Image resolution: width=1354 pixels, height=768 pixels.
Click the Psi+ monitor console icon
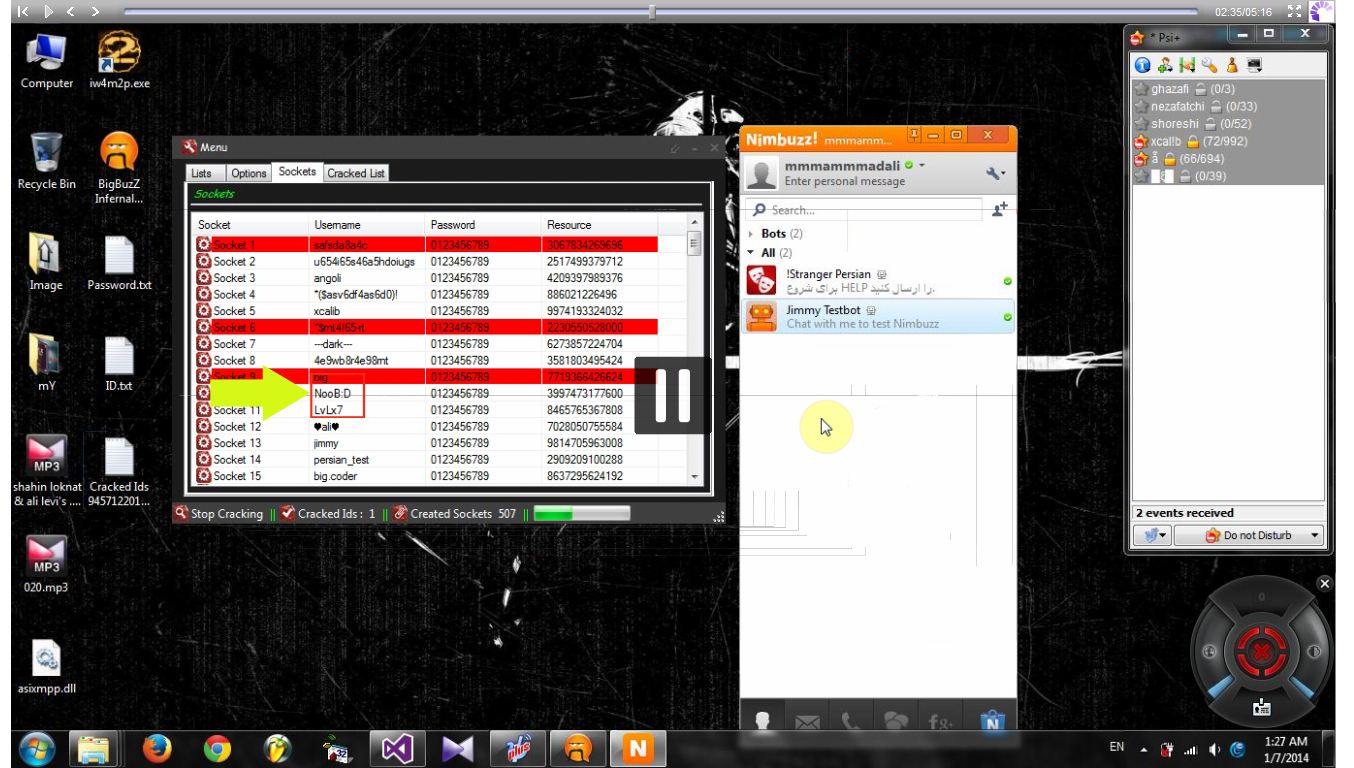(1254, 66)
